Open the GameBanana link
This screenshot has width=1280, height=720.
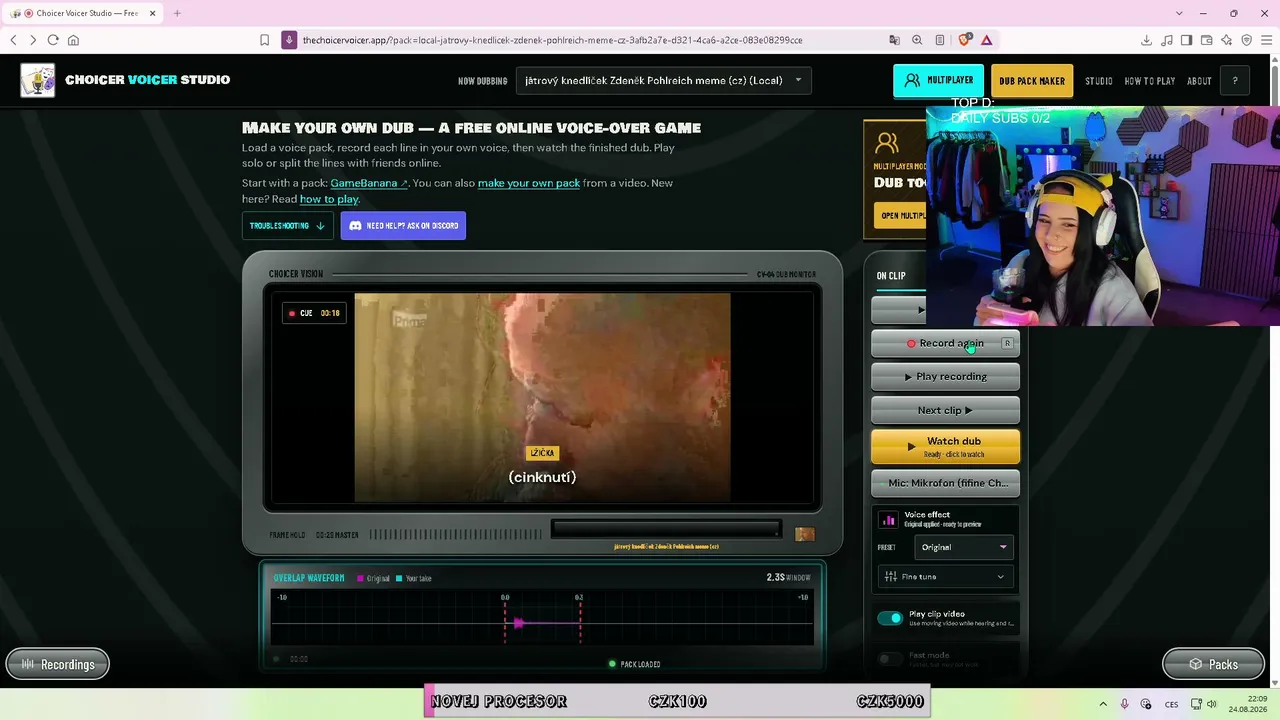click(369, 183)
